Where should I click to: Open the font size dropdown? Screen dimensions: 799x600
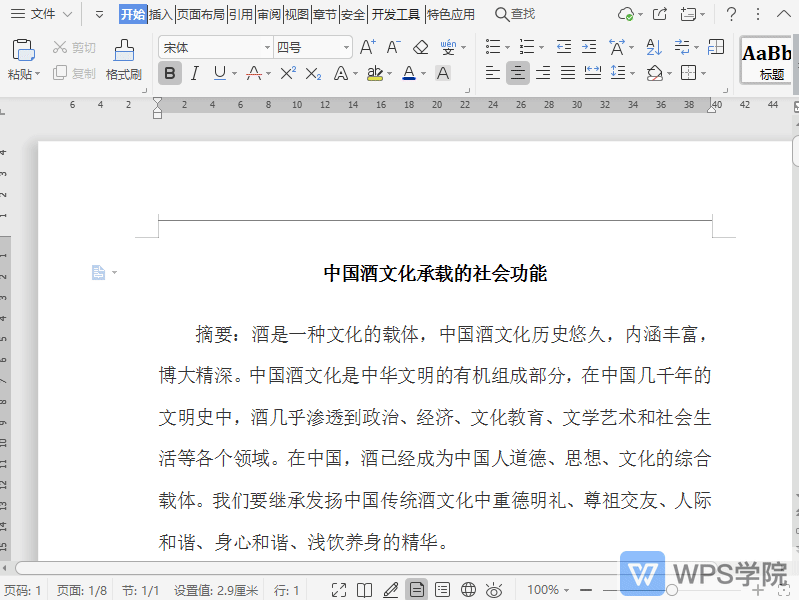(346, 47)
